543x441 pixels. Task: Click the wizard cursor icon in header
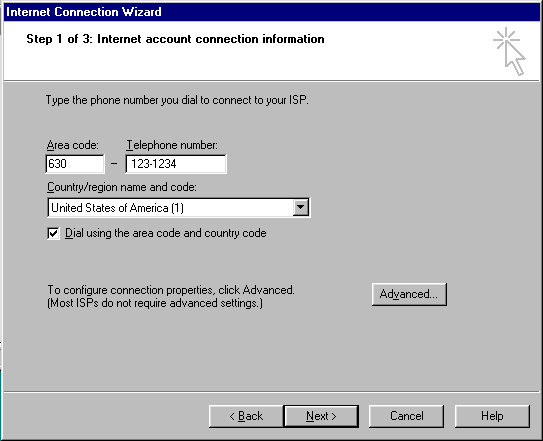(x=509, y=51)
